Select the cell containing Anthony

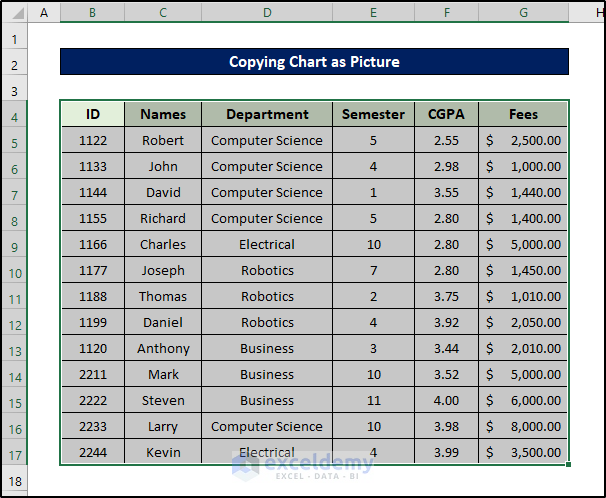click(163, 349)
